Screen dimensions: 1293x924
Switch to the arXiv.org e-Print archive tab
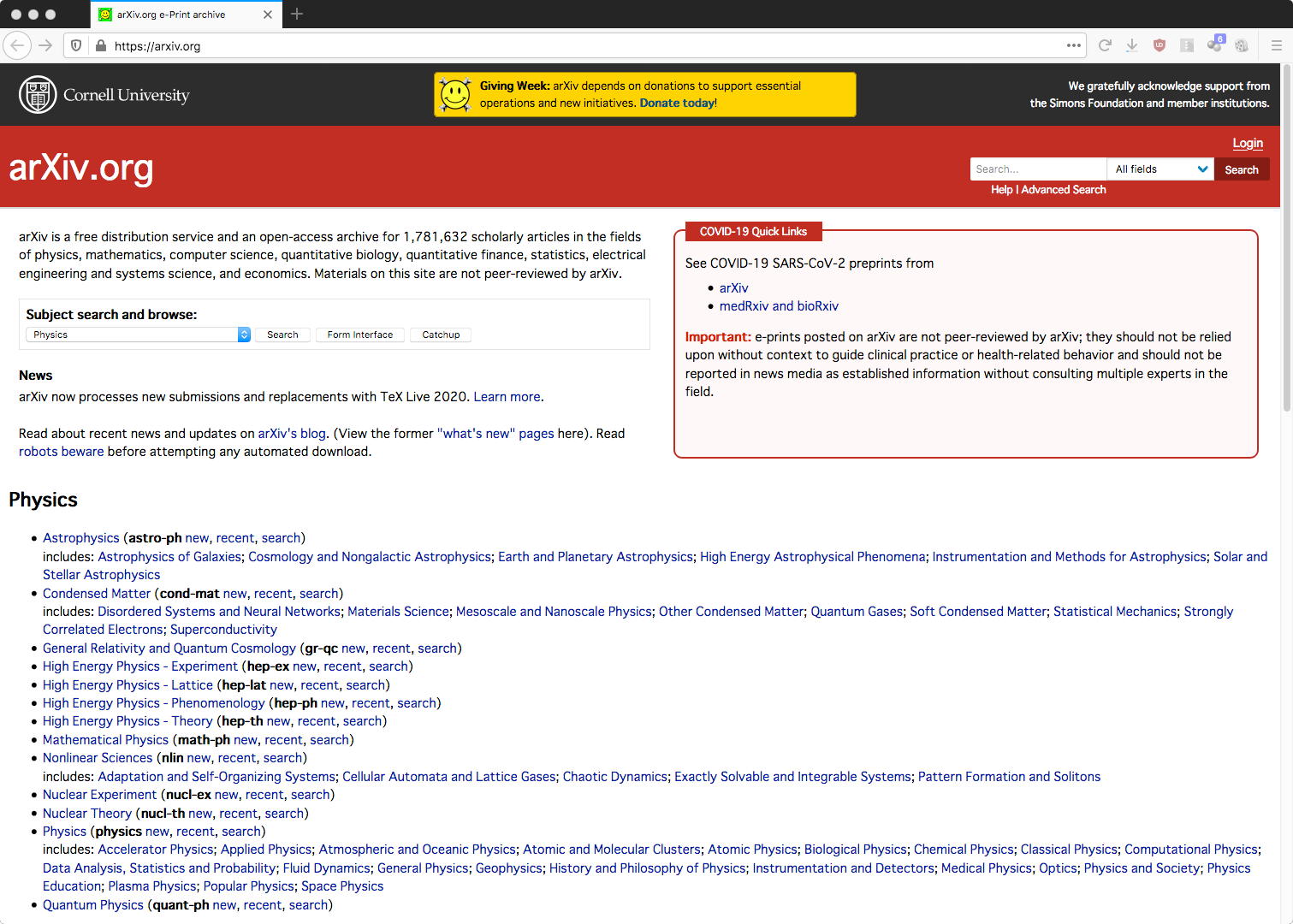pos(185,15)
